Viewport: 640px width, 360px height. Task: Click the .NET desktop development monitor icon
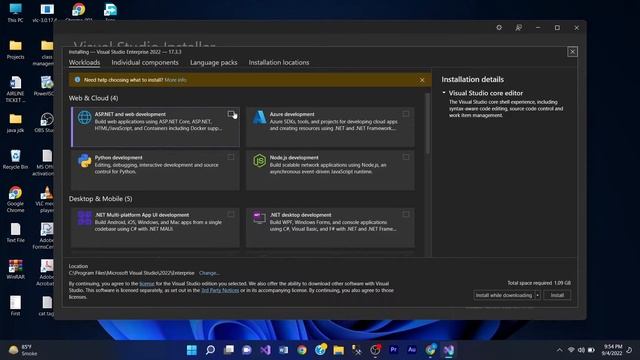tap(259, 218)
